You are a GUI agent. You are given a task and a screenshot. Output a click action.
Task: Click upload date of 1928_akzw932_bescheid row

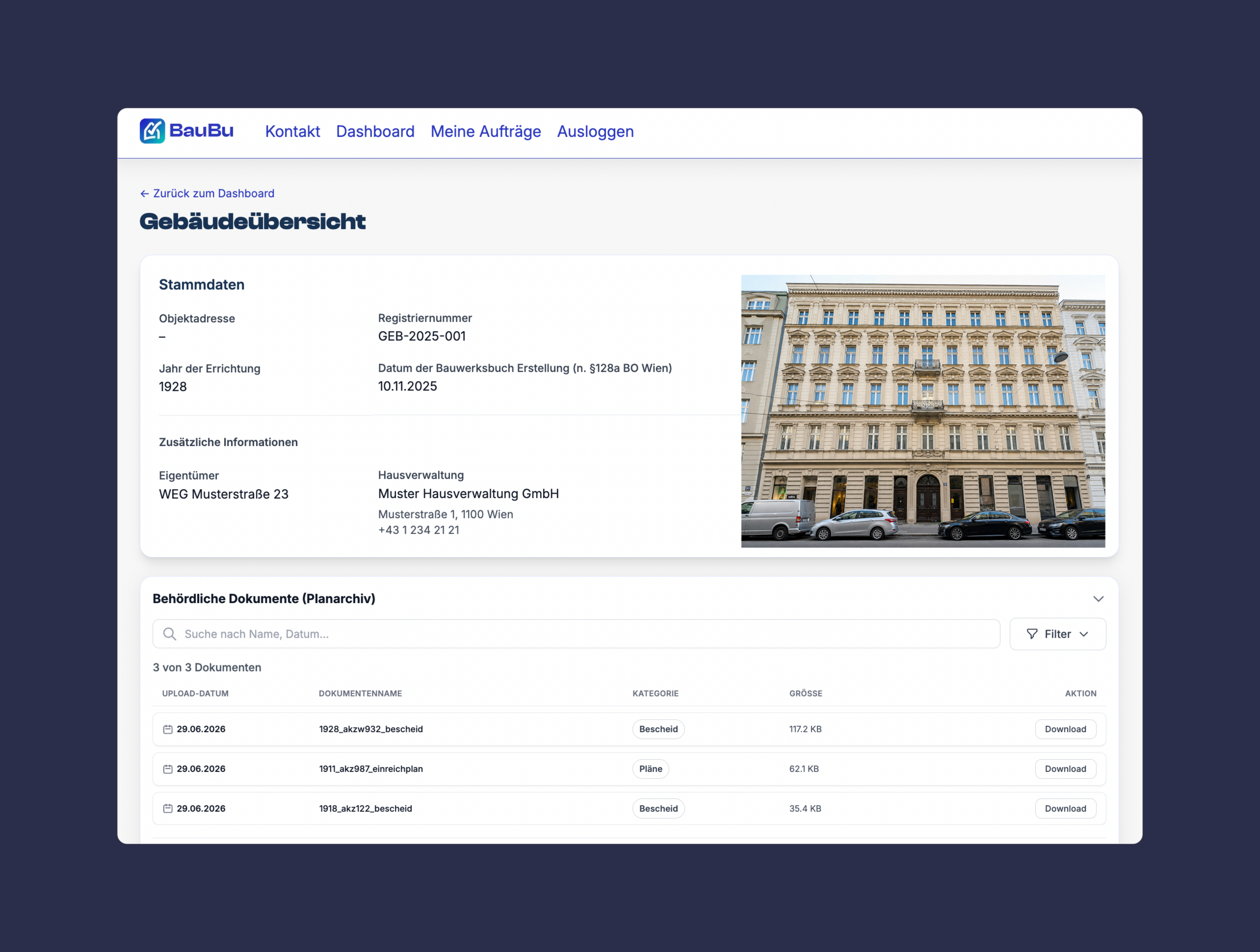201,729
